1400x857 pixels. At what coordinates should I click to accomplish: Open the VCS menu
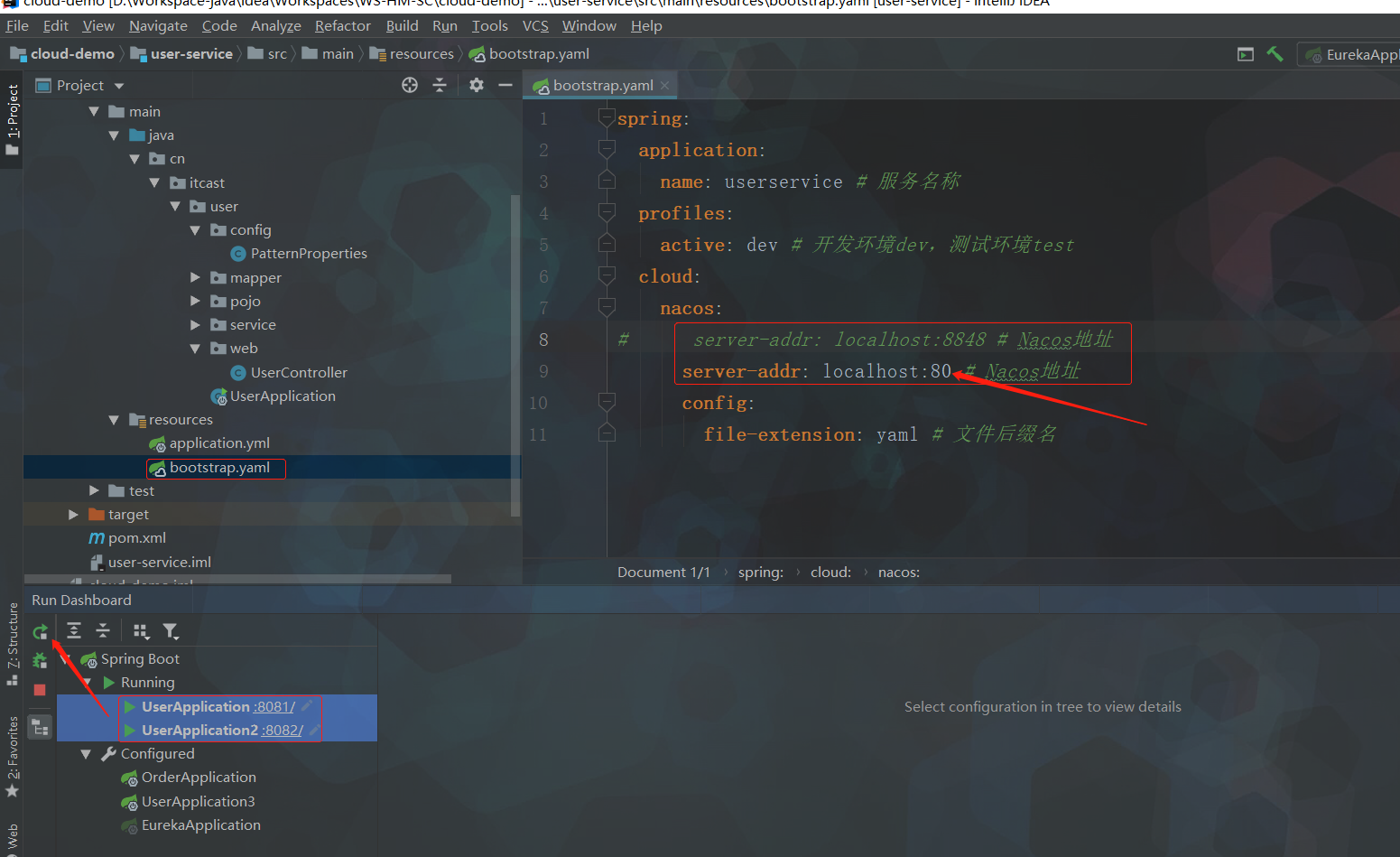pos(535,25)
